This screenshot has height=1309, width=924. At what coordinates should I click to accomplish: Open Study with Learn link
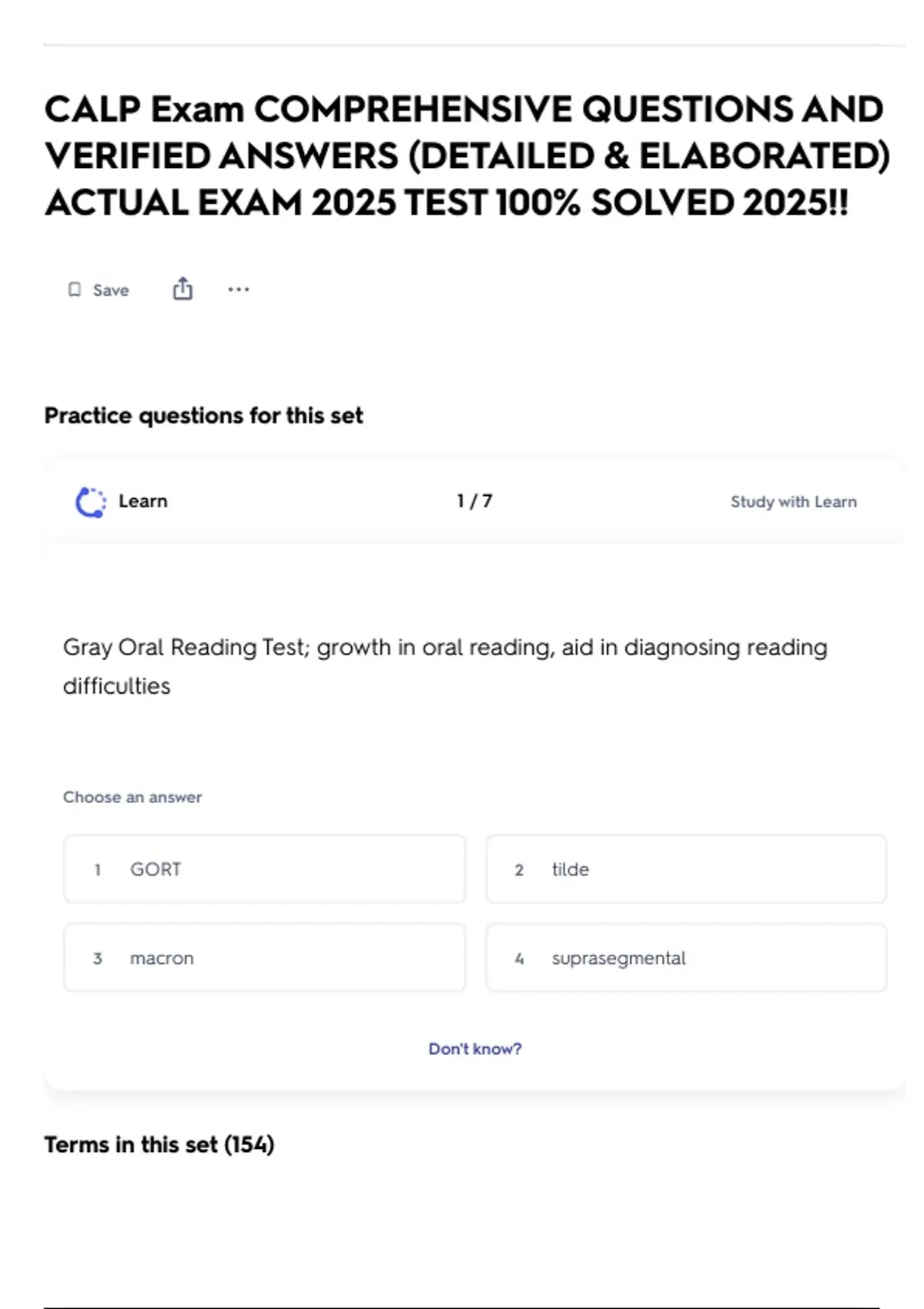pos(793,502)
